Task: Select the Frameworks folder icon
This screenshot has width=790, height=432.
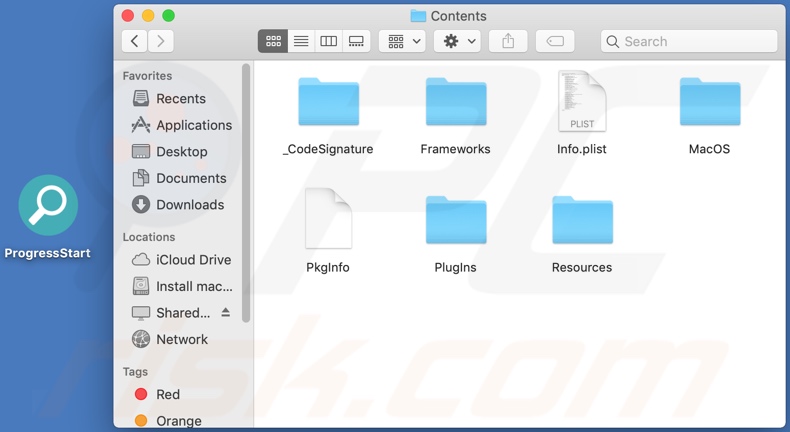Action: [456, 101]
